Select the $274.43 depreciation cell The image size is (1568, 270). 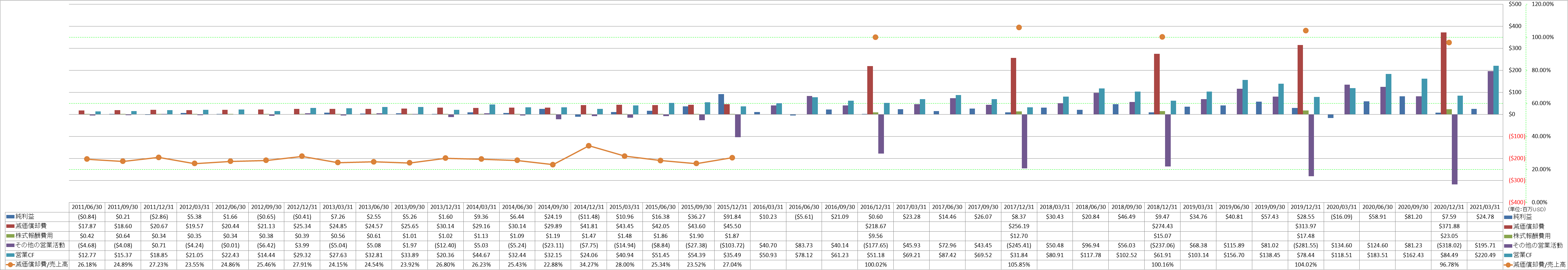coord(1162,226)
